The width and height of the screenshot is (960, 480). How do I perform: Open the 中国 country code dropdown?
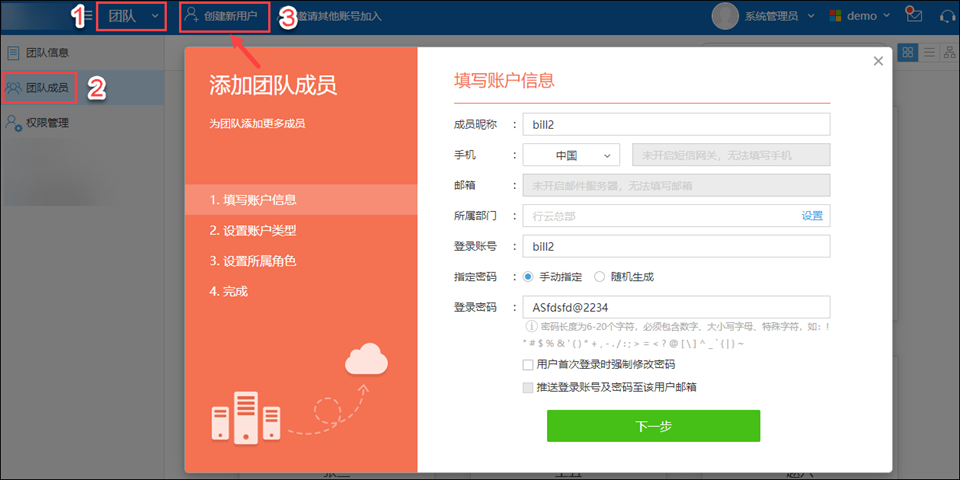point(571,155)
